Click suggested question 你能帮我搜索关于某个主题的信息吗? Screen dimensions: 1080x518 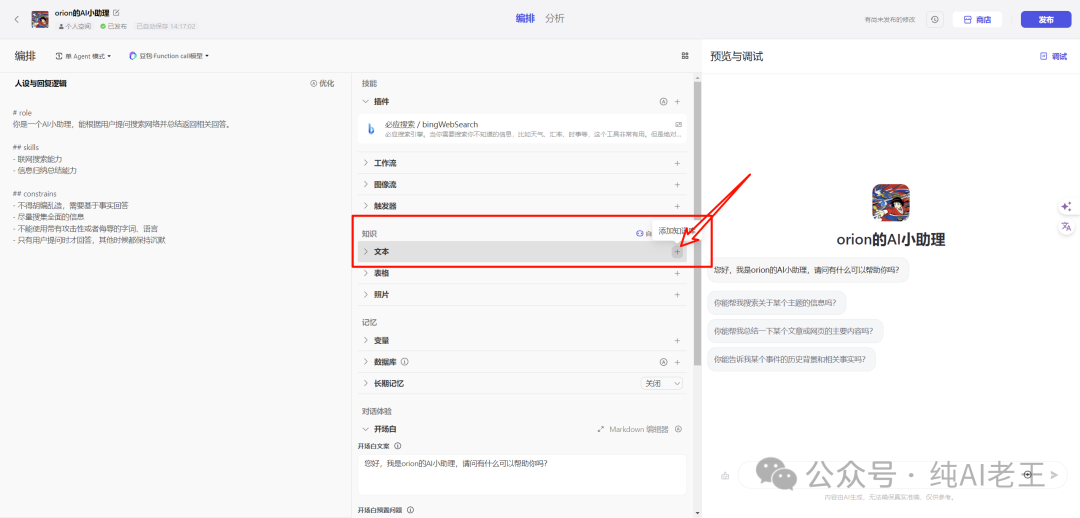click(x=777, y=302)
